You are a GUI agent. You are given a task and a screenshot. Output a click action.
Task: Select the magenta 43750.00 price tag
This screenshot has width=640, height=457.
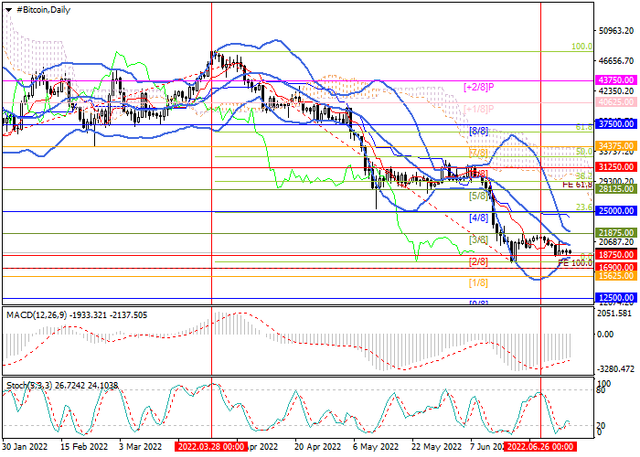tap(612, 80)
